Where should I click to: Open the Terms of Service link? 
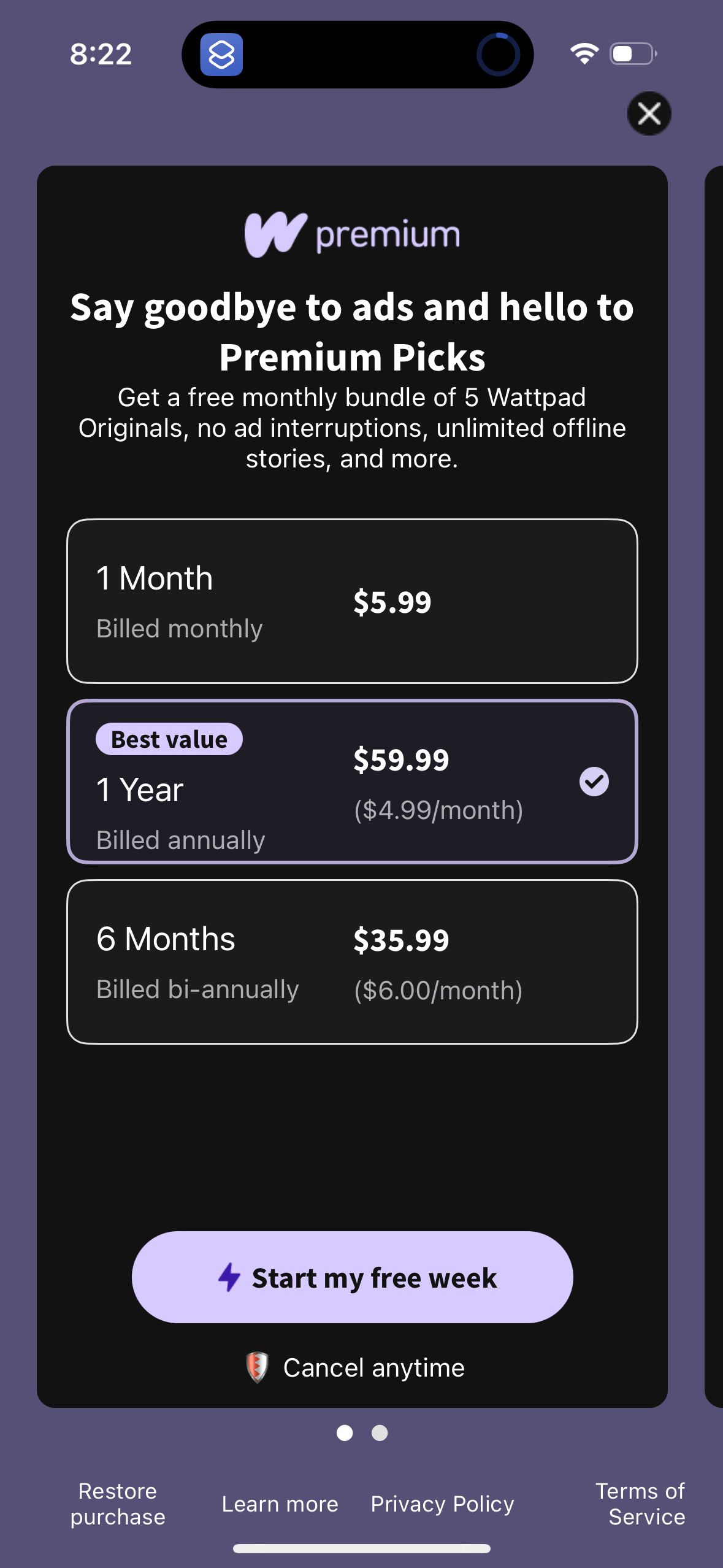[640, 1504]
